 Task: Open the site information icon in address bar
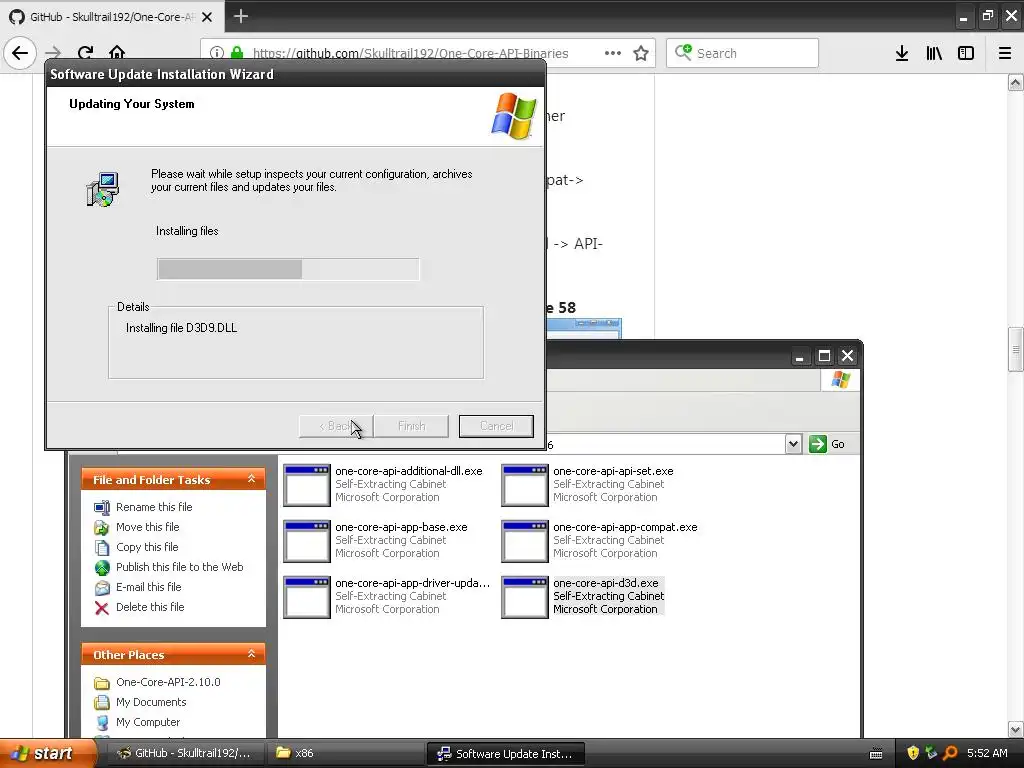(217, 53)
